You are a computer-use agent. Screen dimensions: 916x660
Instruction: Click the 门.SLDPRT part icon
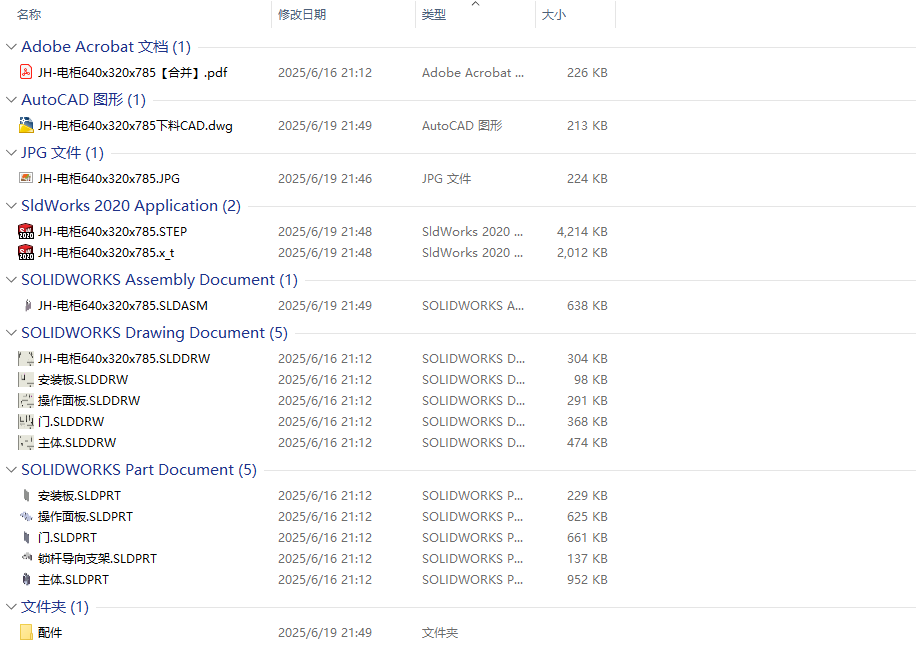tap(26, 537)
